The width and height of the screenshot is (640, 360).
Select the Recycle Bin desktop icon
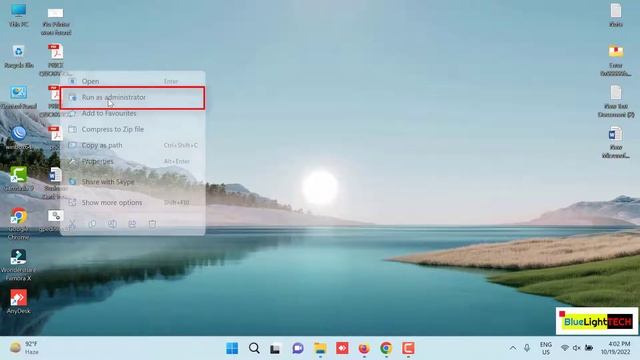(19, 56)
